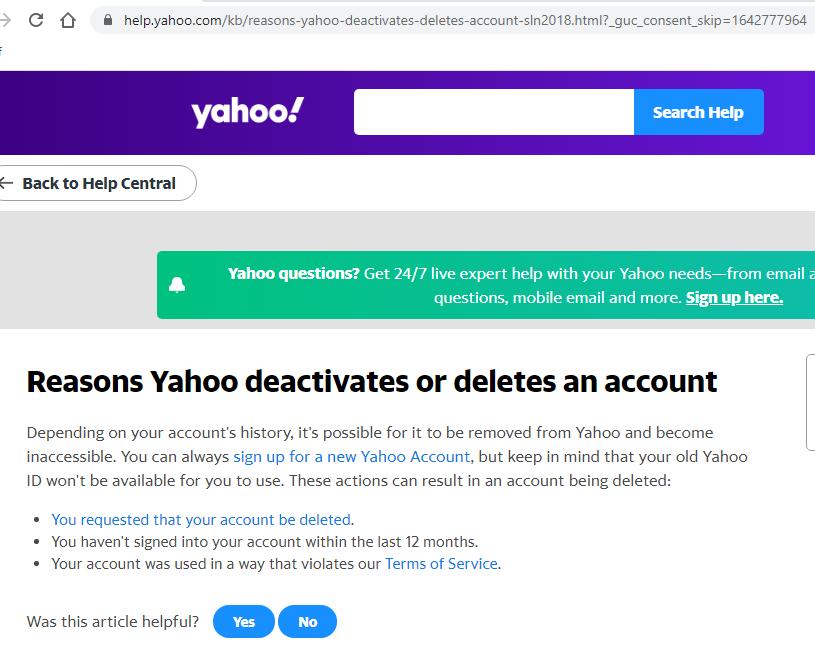View site info via the padlock icon

(108, 20)
